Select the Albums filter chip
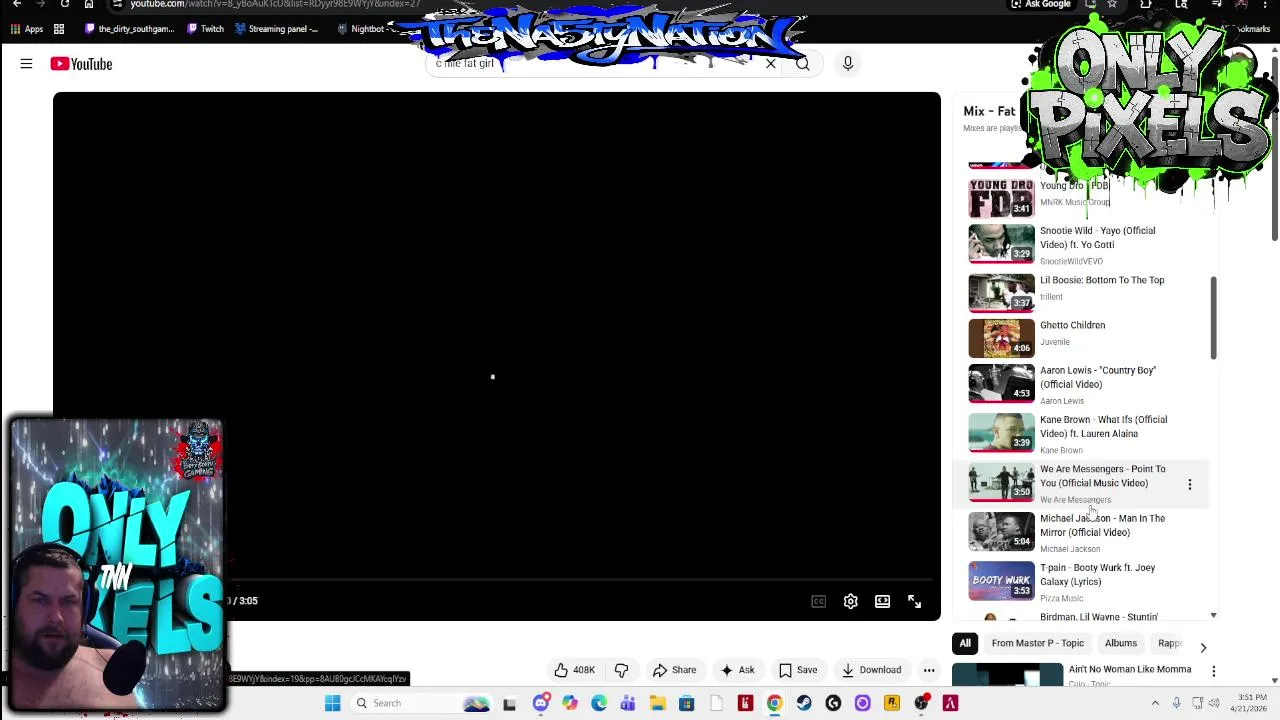The height and width of the screenshot is (720, 1280). 1121,643
